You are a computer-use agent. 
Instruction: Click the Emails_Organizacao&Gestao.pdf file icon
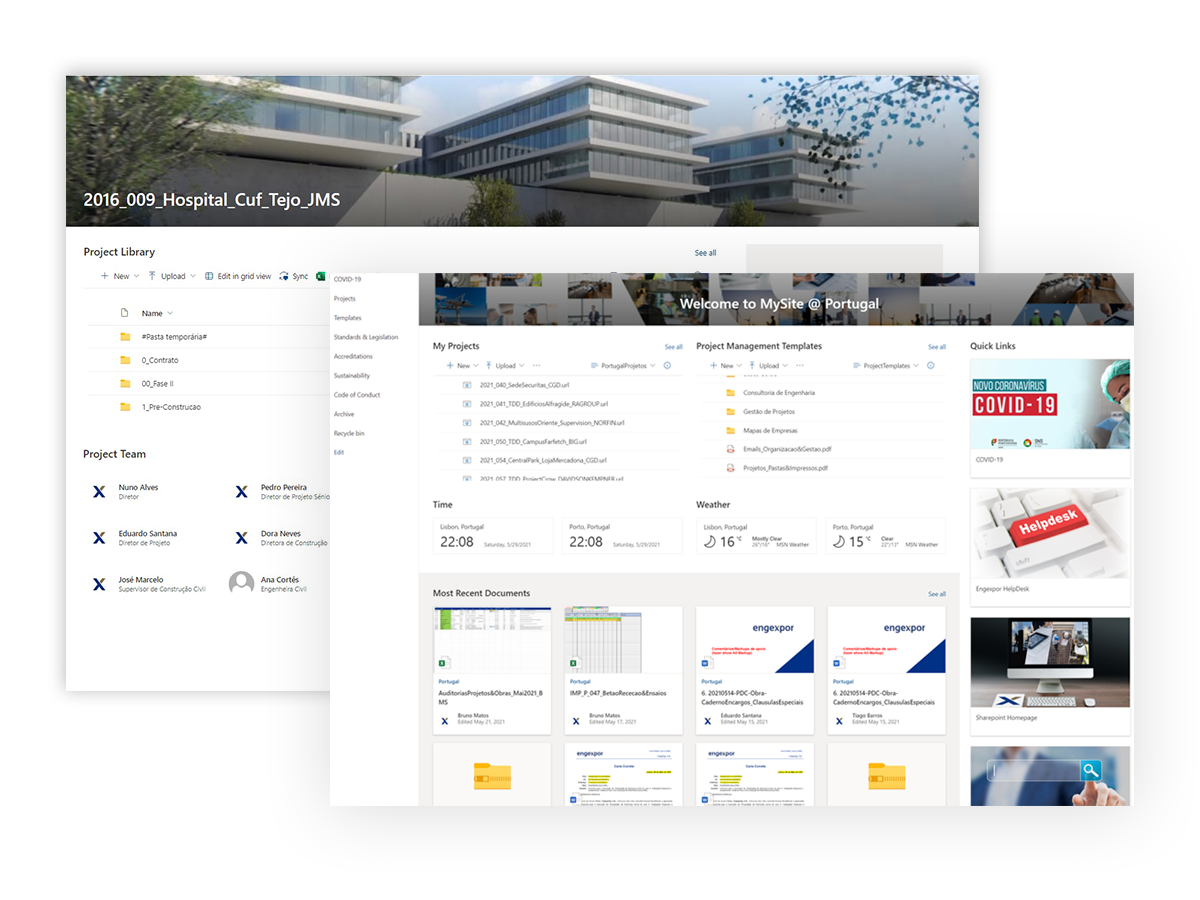(x=731, y=449)
